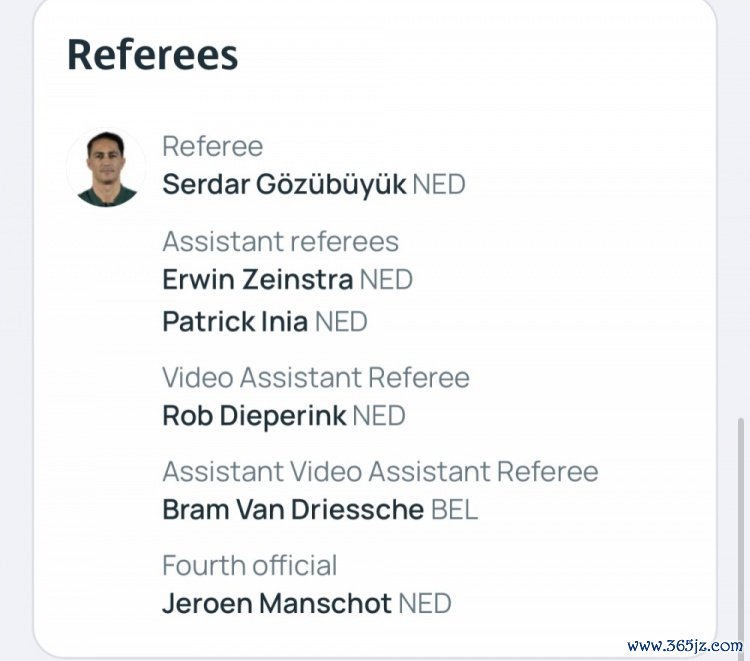Click the referee's profile photo
The height and width of the screenshot is (661, 750).
point(106,168)
